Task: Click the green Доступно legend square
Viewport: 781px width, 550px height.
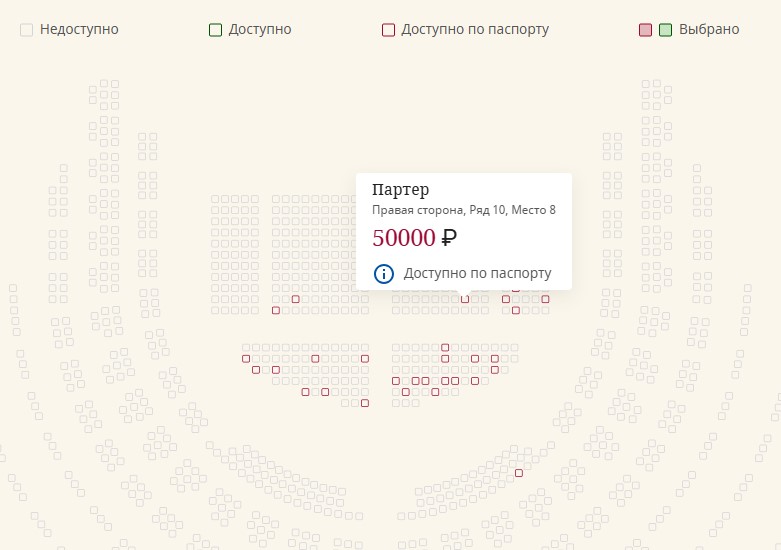Action: pyautogui.click(x=215, y=30)
